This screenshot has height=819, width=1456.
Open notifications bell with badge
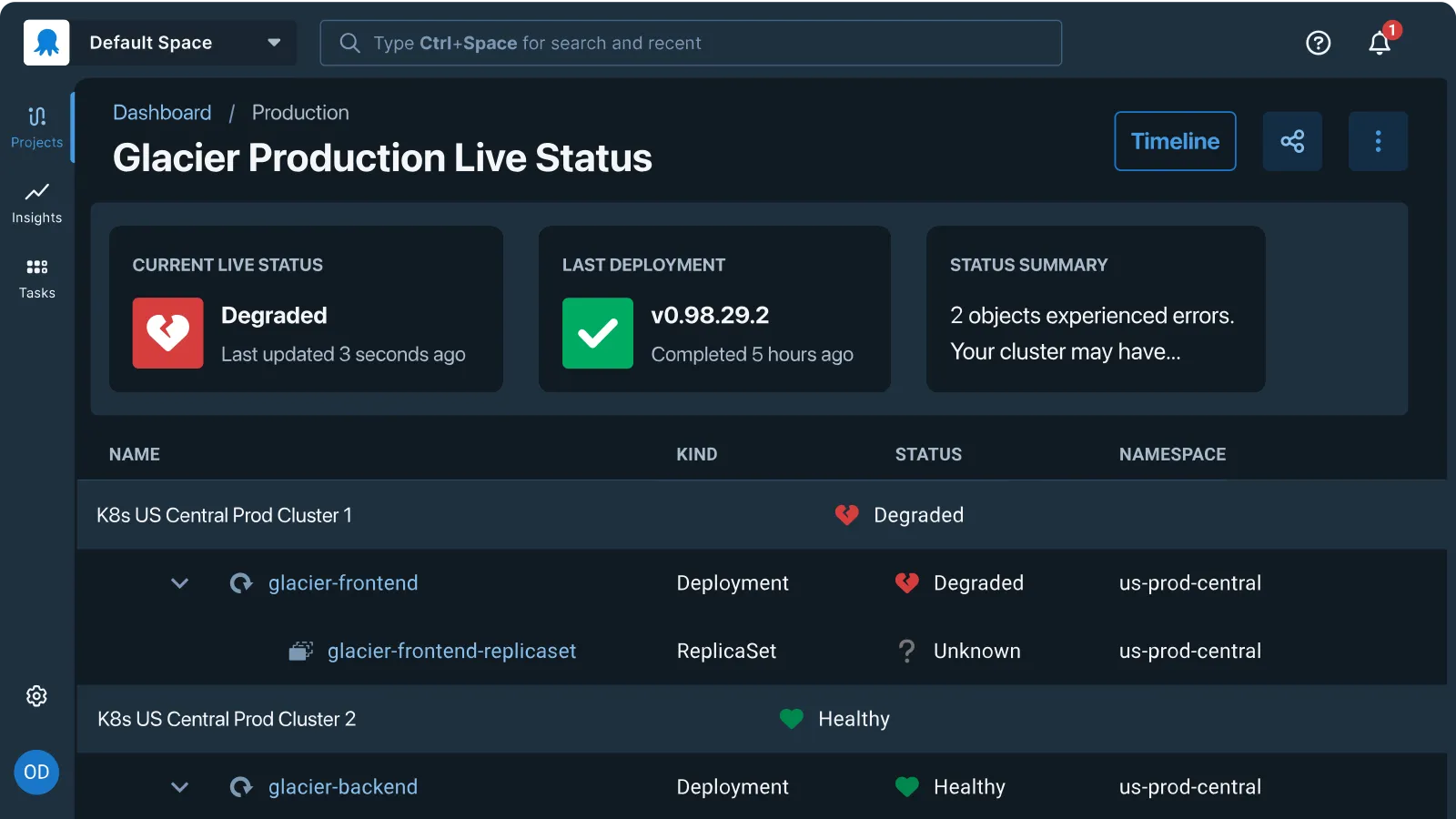1380,43
